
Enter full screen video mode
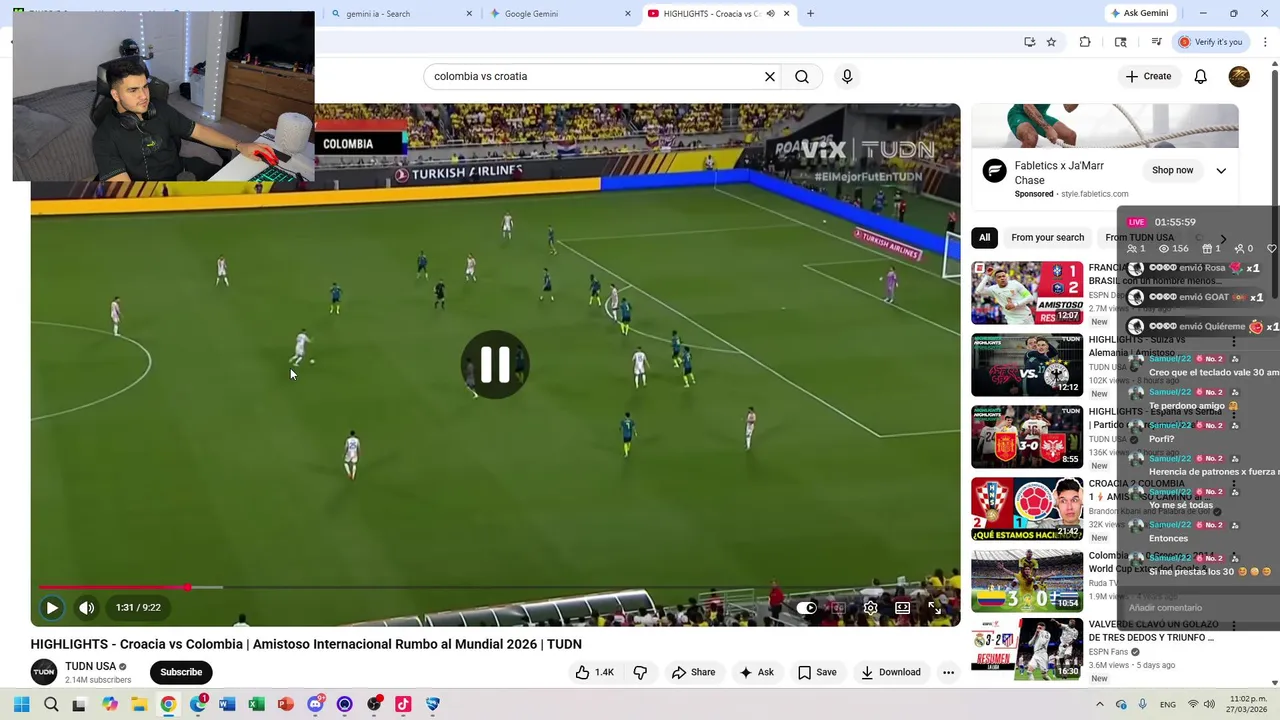(x=934, y=607)
